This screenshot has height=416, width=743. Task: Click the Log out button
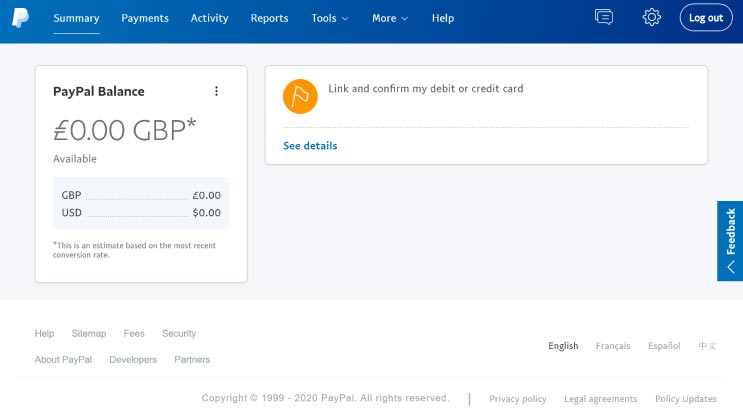[x=706, y=18]
